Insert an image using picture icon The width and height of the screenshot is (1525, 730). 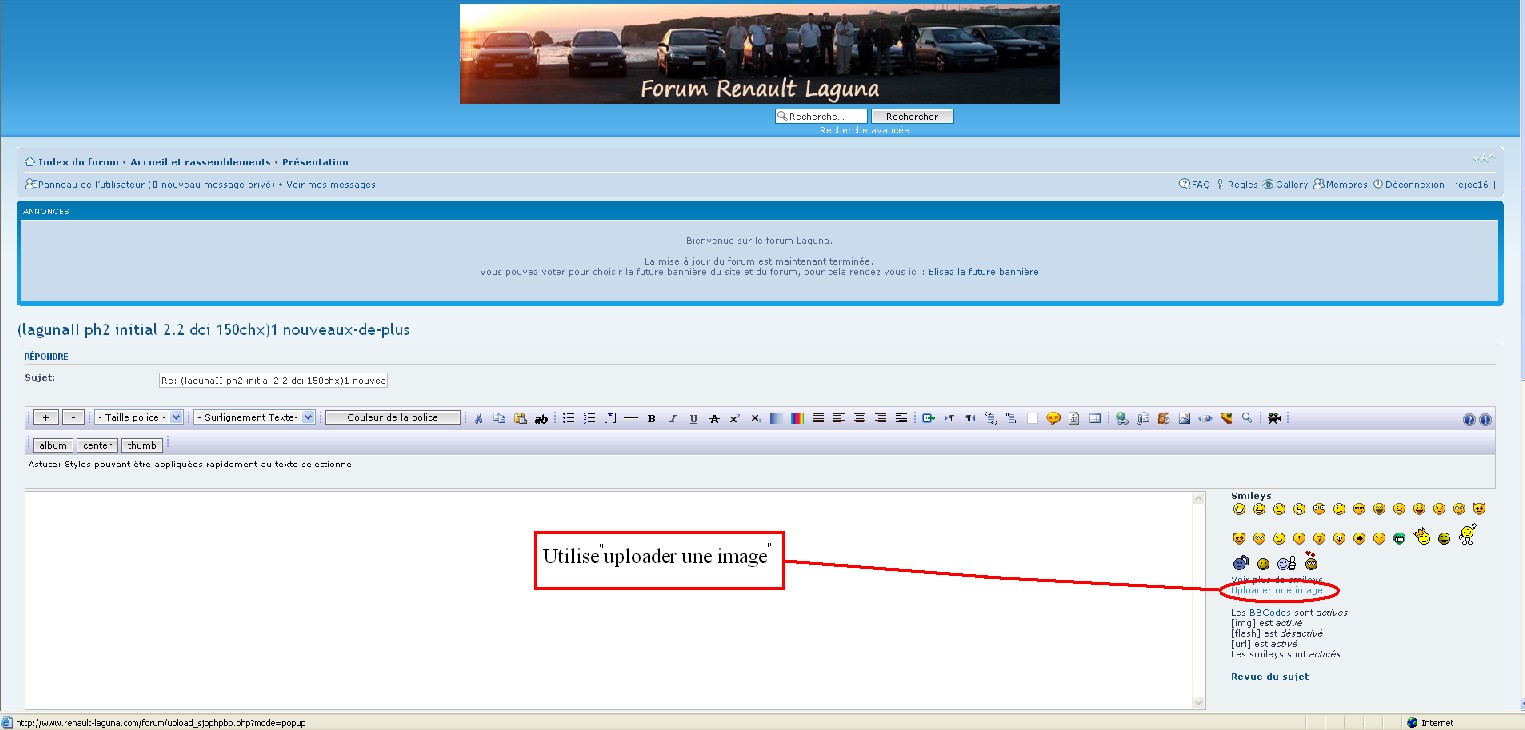point(1185,418)
